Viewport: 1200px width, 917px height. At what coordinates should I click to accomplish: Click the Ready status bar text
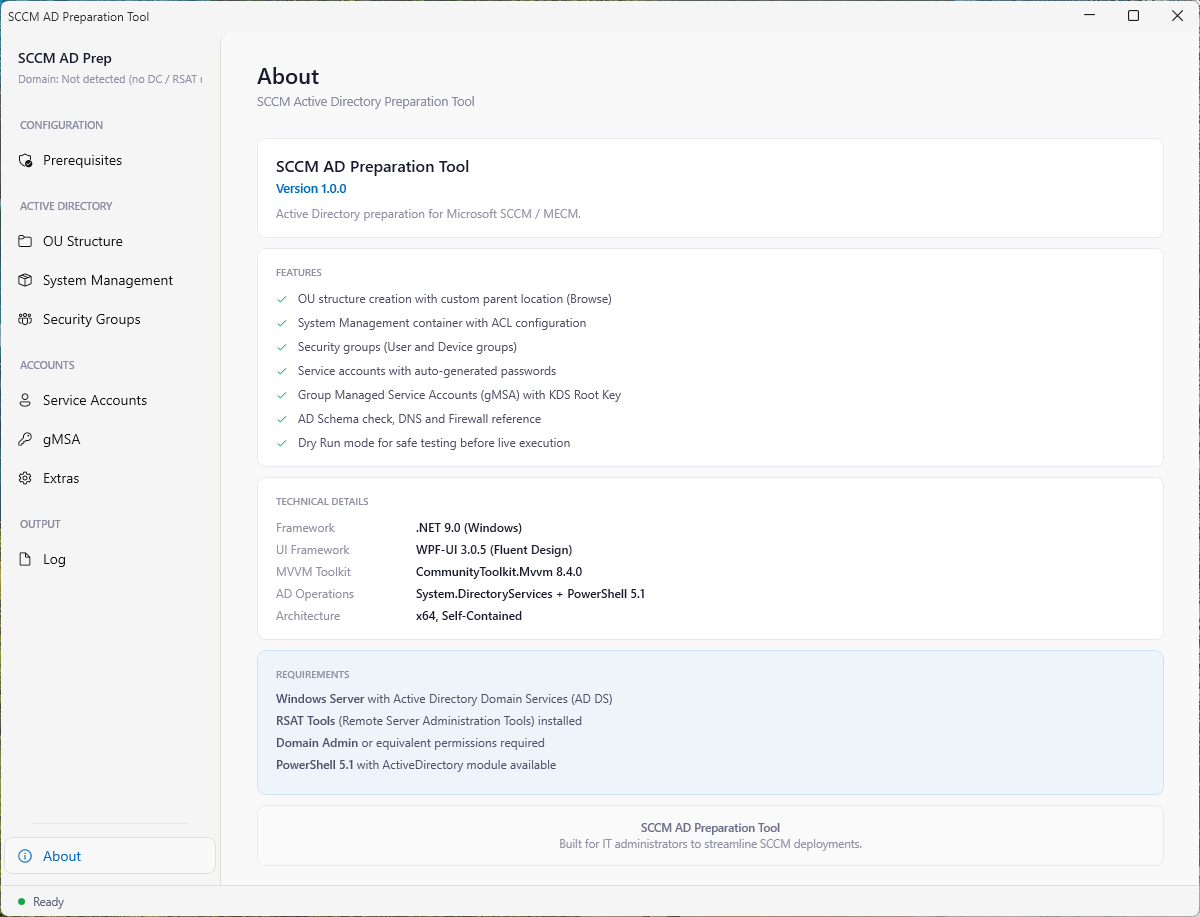[x=48, y=902]
